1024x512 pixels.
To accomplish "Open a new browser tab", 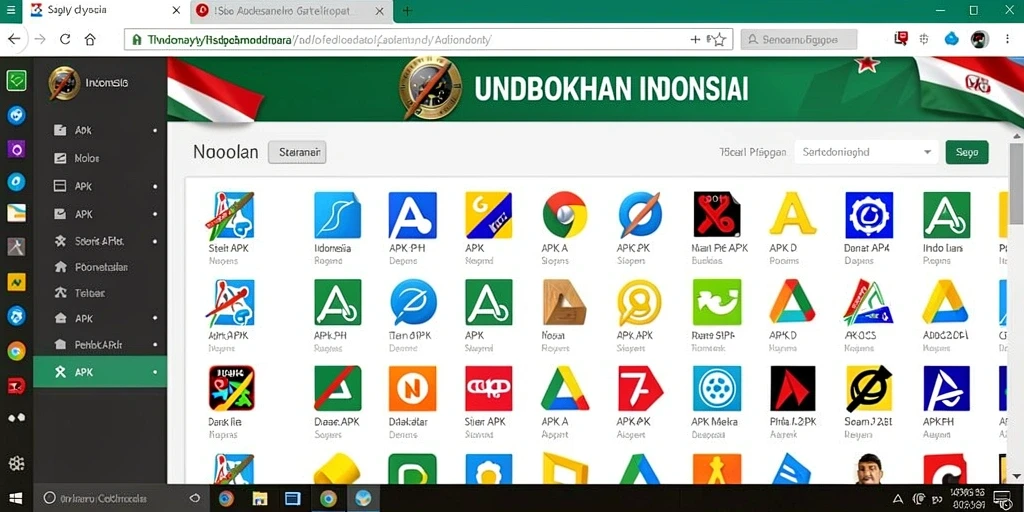I will point(408,11).
